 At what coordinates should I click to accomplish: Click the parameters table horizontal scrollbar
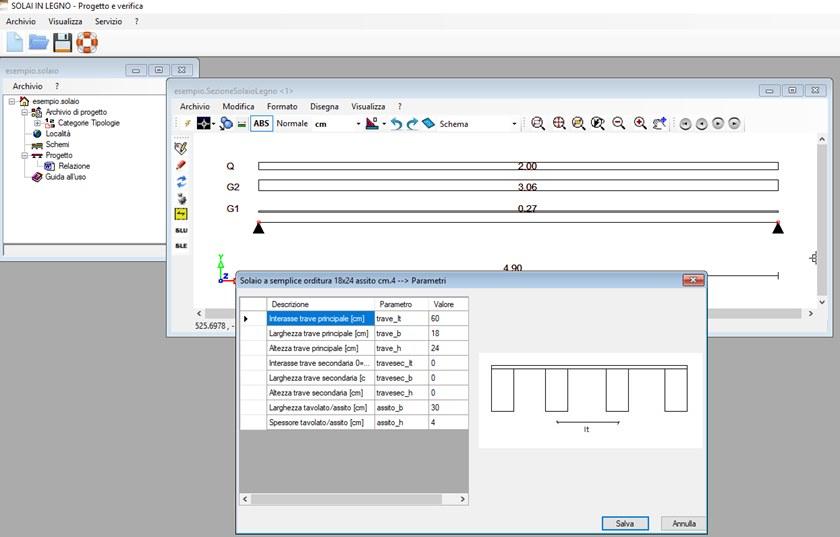(353, 498)
